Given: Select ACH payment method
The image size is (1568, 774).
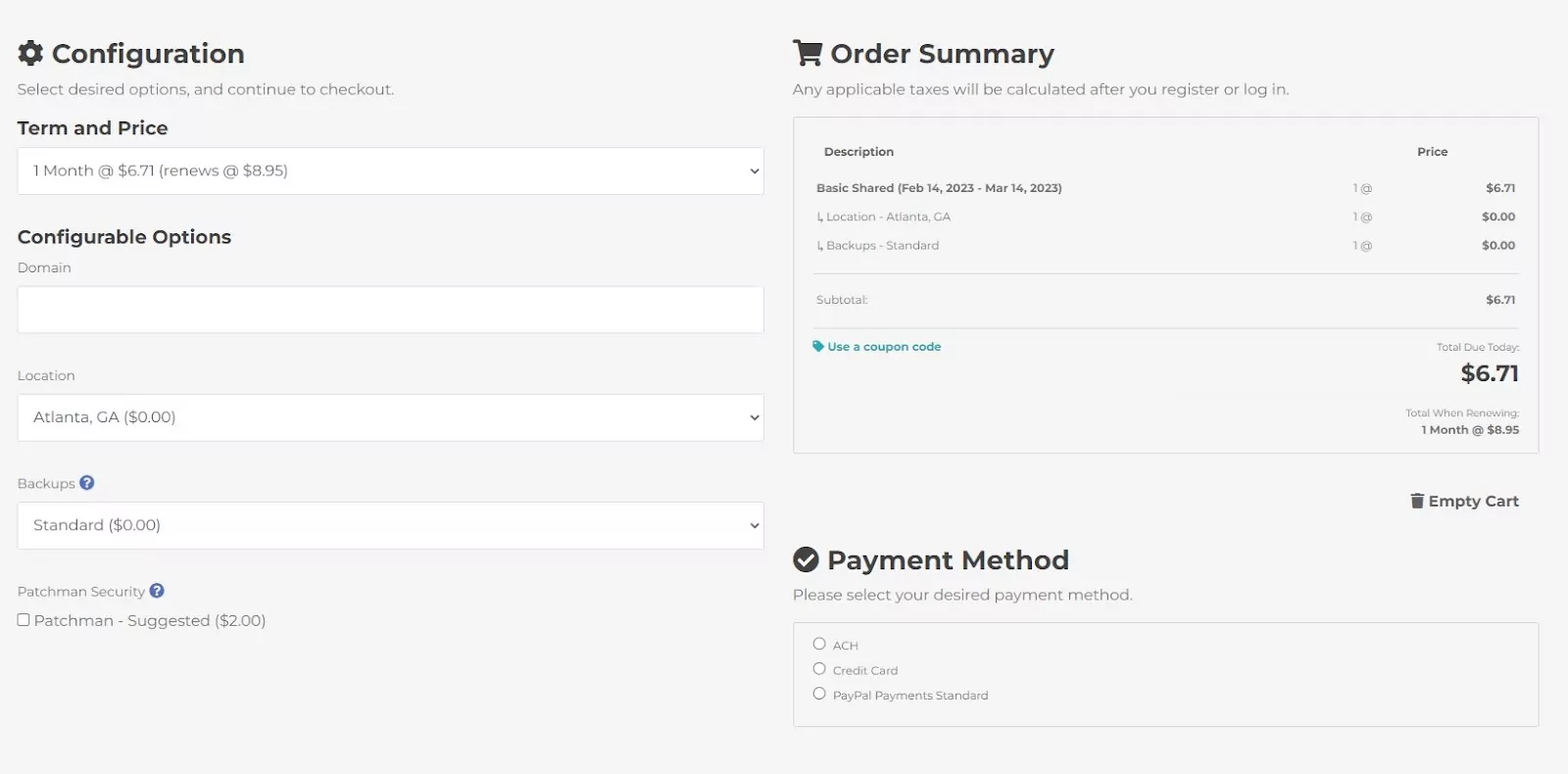Looking at the screenshot, I should point(819,644).
